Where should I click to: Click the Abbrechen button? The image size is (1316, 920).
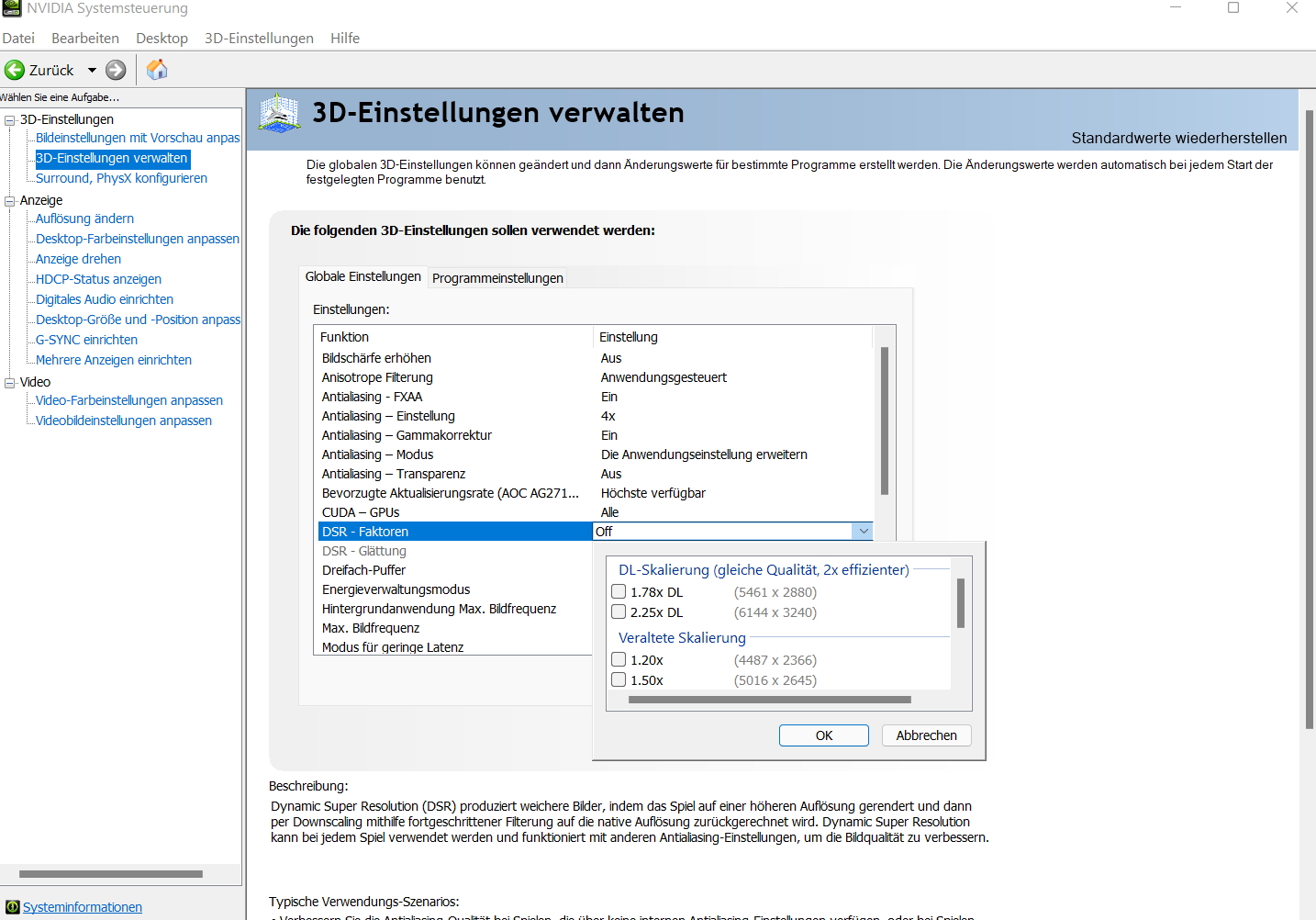[x=927, y=735]
